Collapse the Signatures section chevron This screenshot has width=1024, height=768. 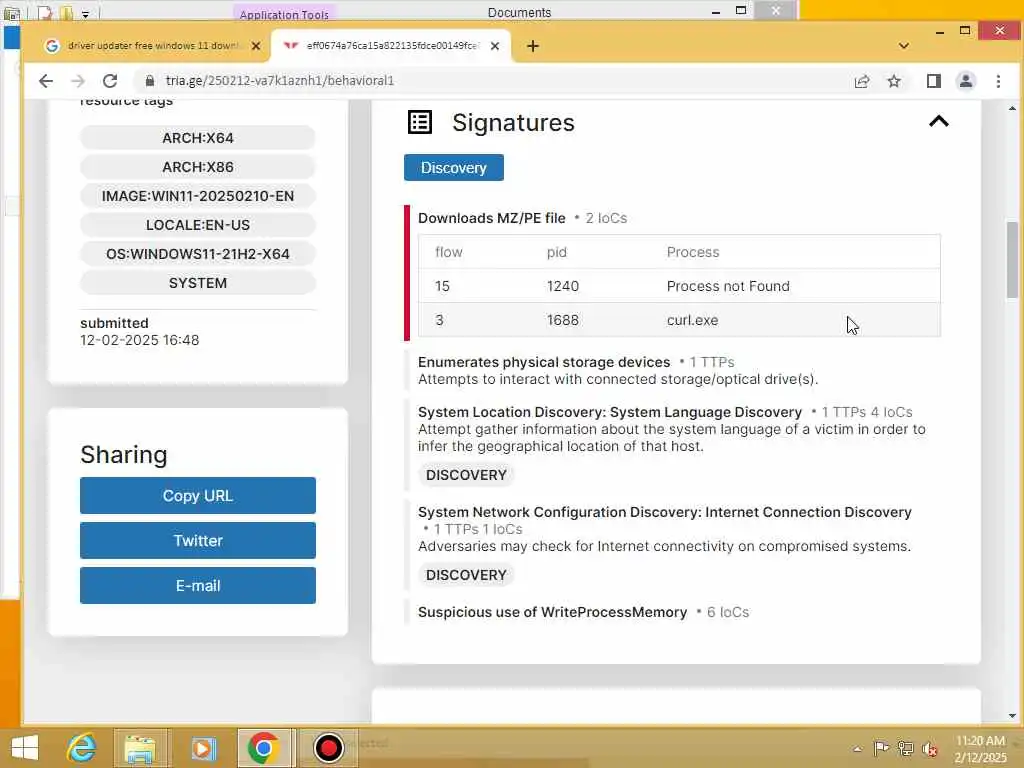pos(938,121)
